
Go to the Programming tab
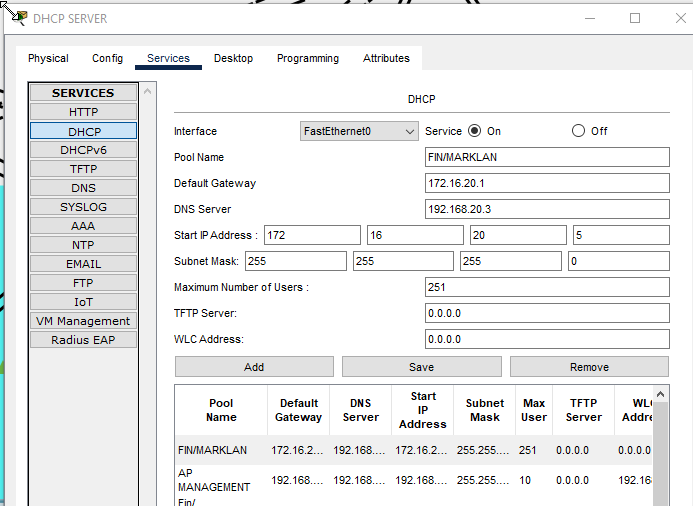point(307,58)
